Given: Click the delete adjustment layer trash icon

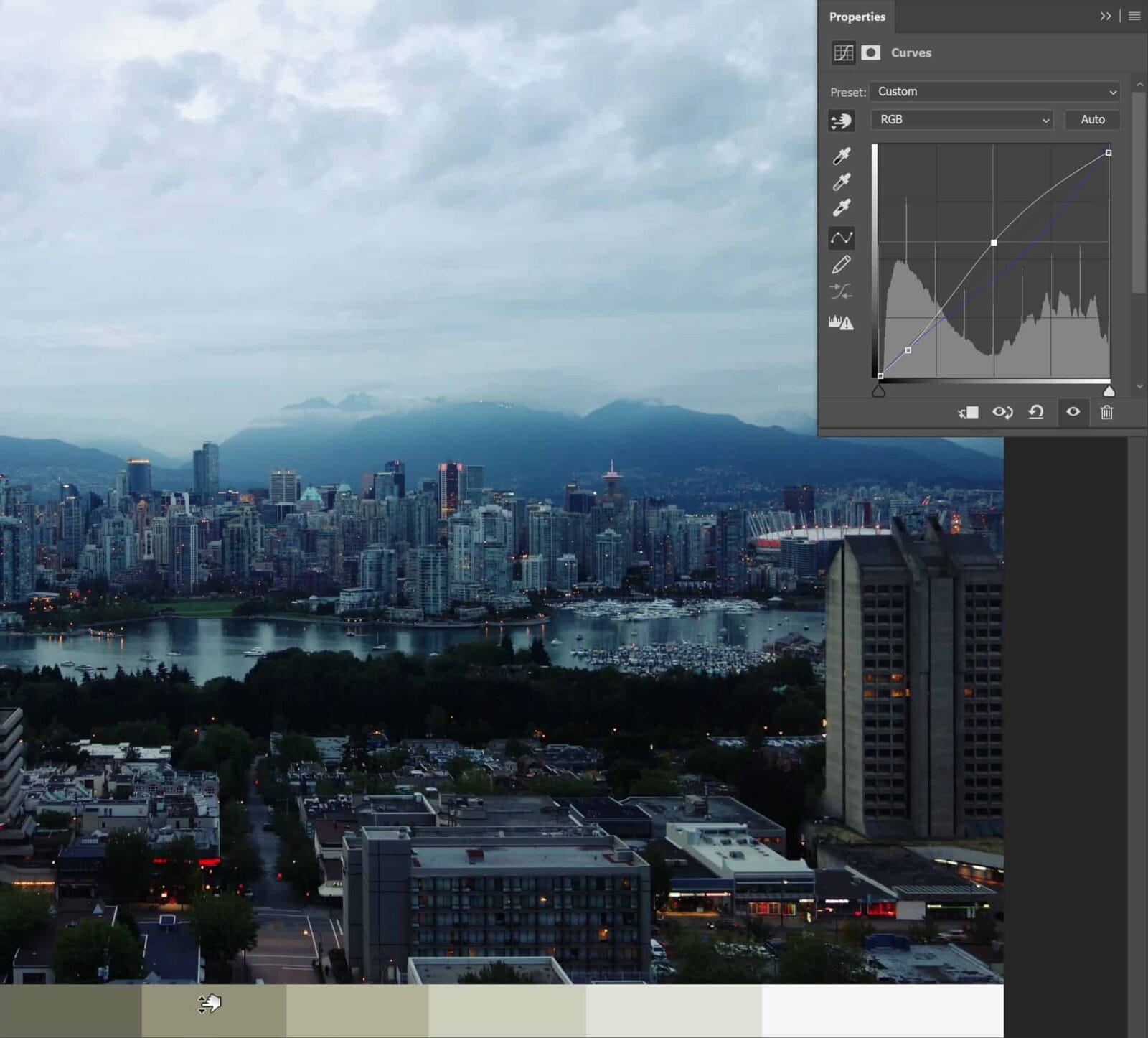Looking at the screenshot, I should click(1106, 412).
